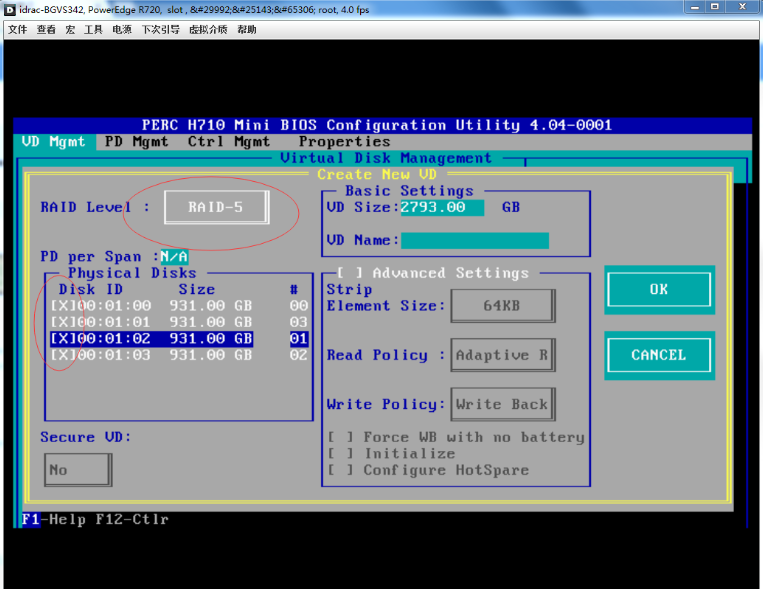Switch to the Ctrl Mgmt tab

pos(229,142)
